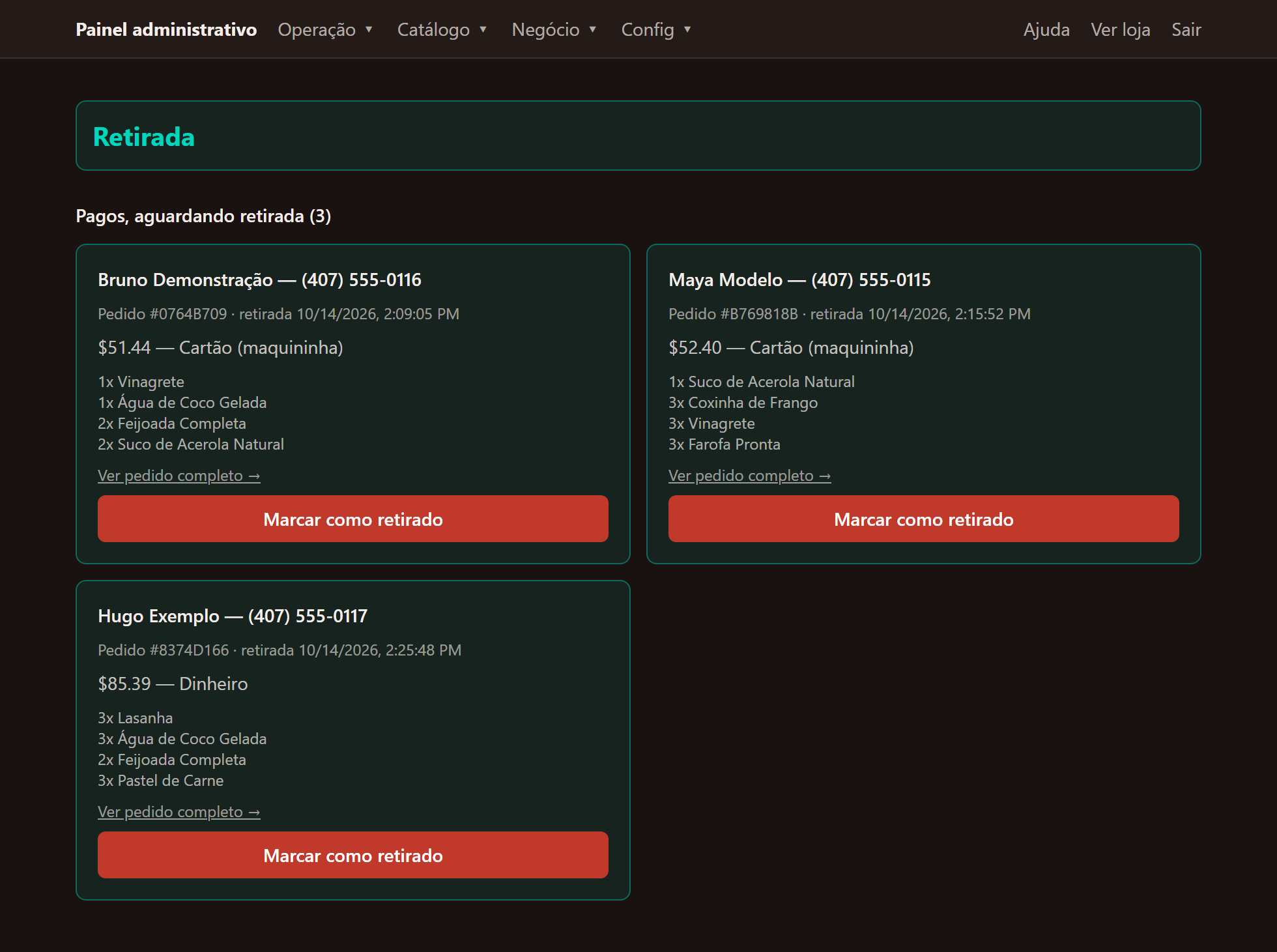1277x952 pixels.
Task: Mark Bruno Demonstração's order as retirado
Action: 353,519
